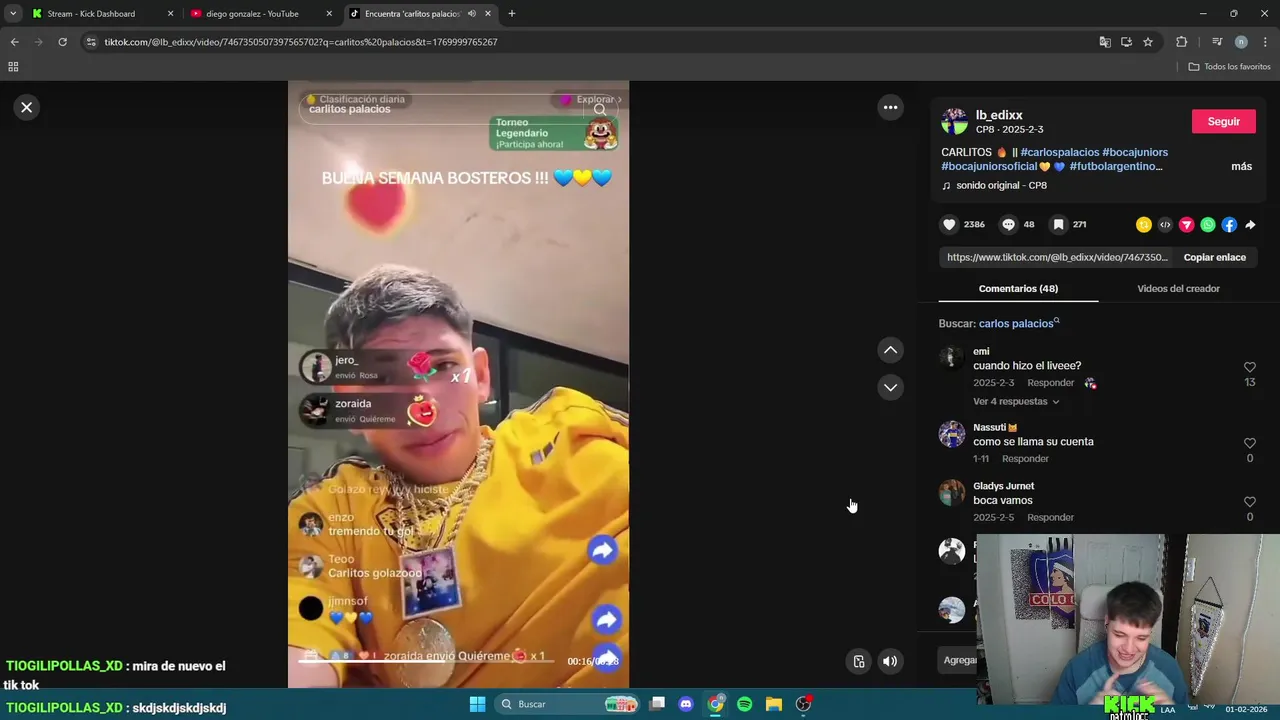Click the embed code icon
Screen dimensions: 1280x720
tap(1165, 225)
